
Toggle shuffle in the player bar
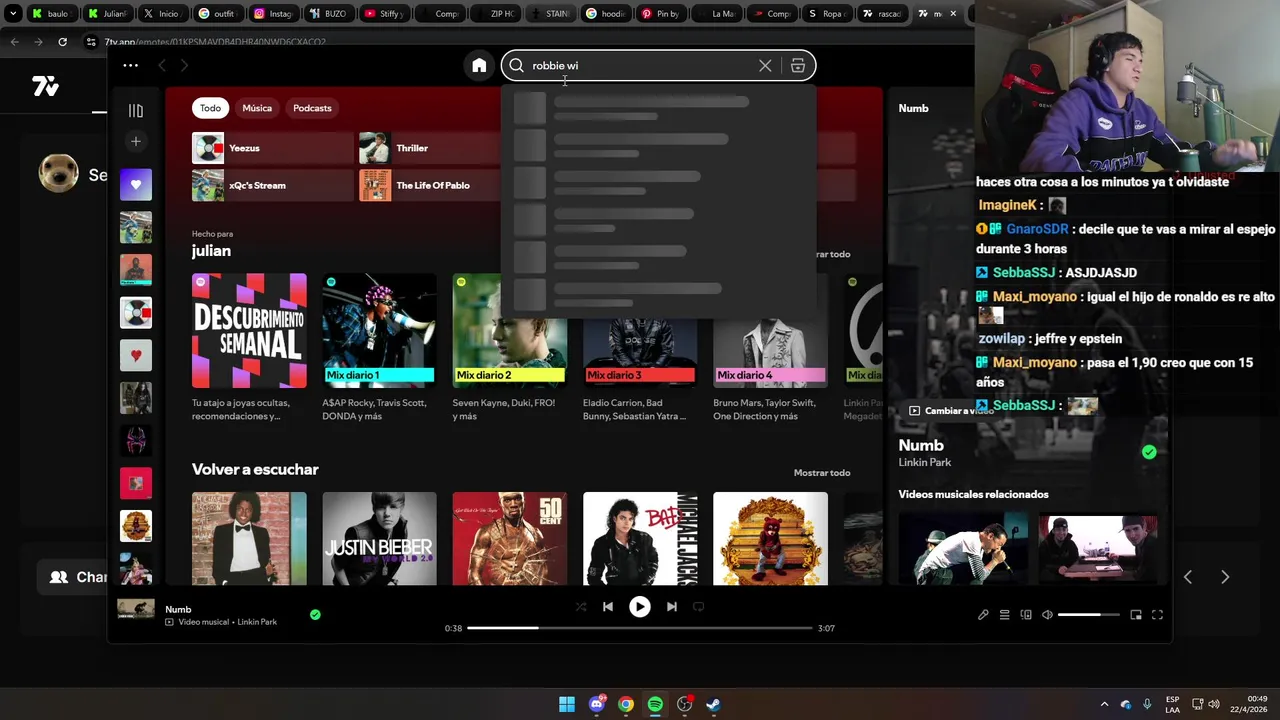click(x=581, y=607)
